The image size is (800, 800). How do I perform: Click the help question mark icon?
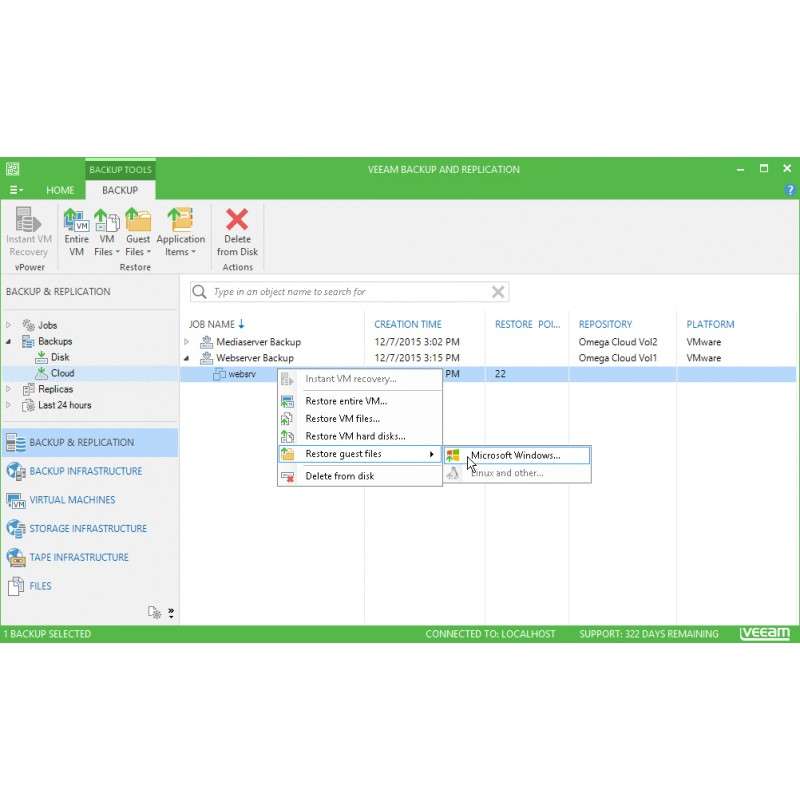(x=790, y=190)
